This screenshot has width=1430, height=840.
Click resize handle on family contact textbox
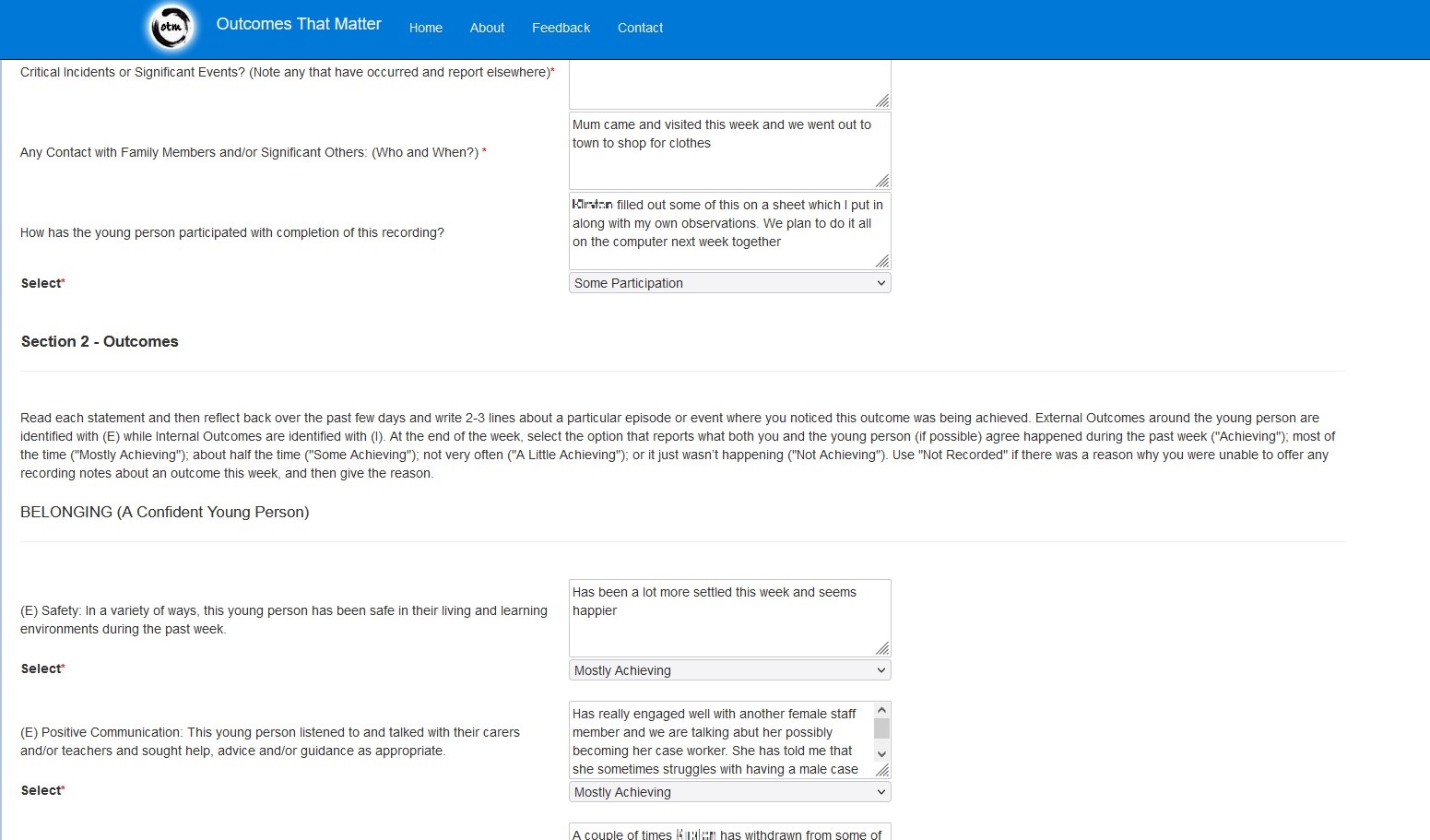coord(882,182)
